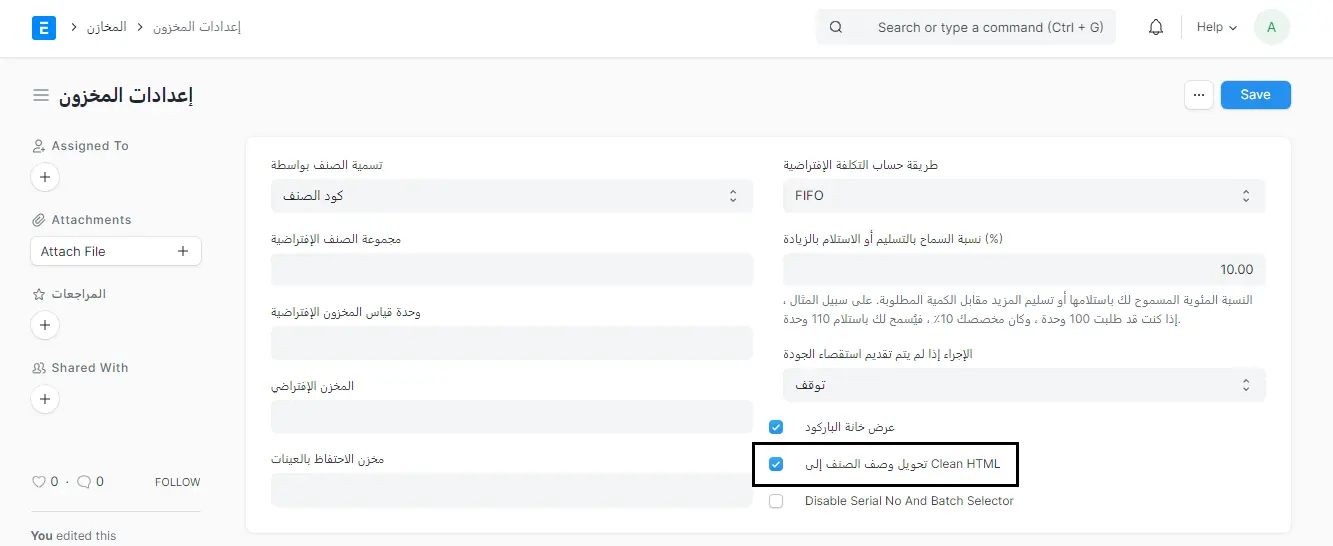Click مخزن الاحتفاظ بالعينات input field
This screenshot has height=546, width=1333.
[x=512, y=490]
